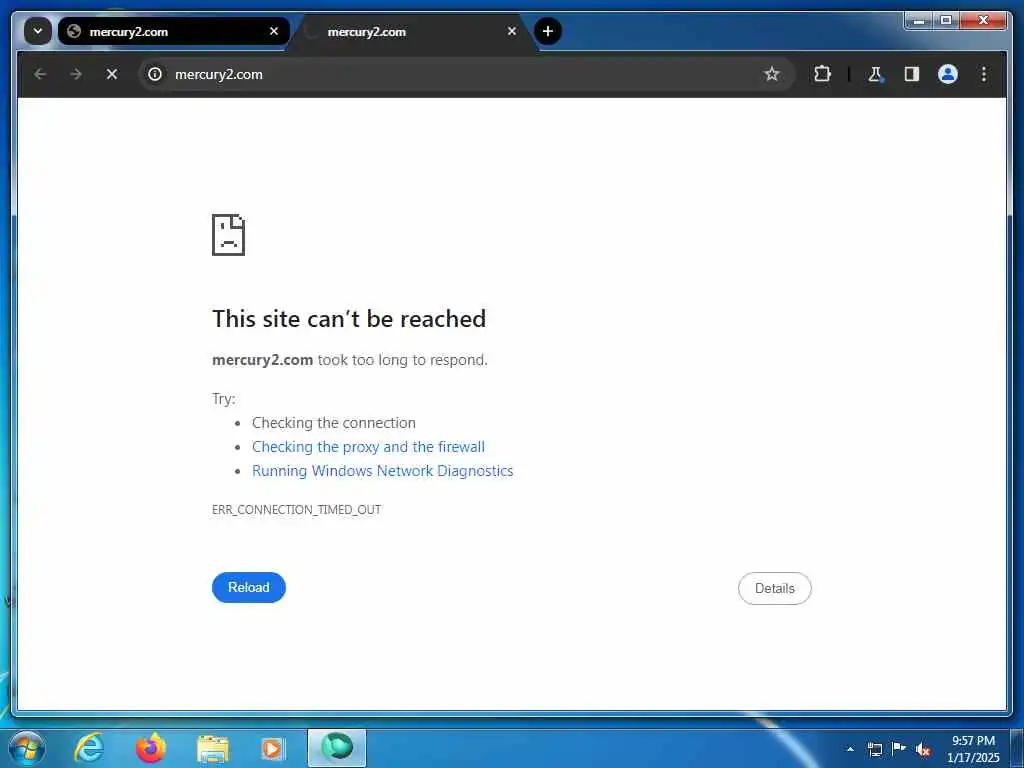This screenshot has width=1024, height=768.
Task: Open the Windows Start button
Action: 27,748
